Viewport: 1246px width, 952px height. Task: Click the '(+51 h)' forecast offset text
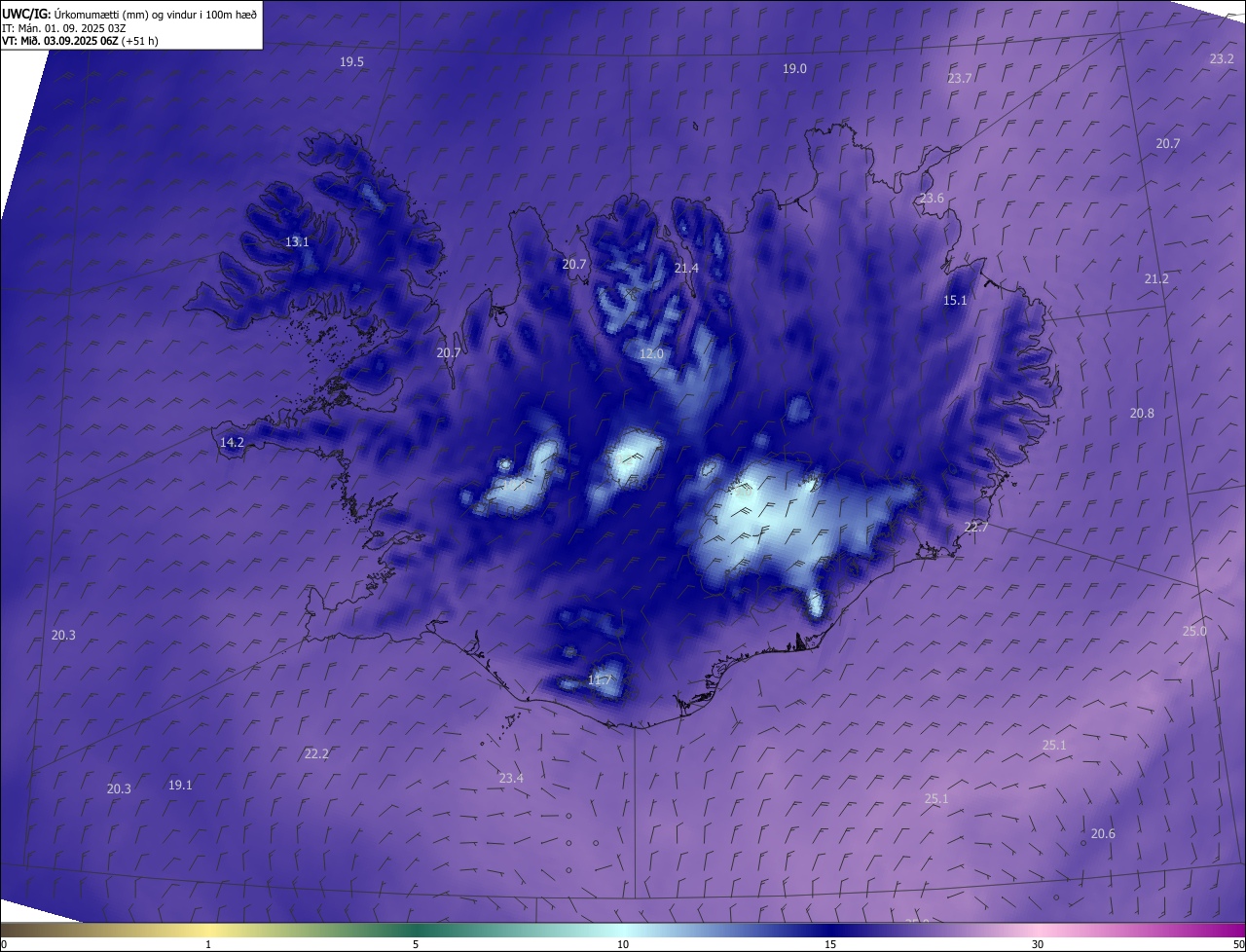pyautogui.click(x=140, y=41)
